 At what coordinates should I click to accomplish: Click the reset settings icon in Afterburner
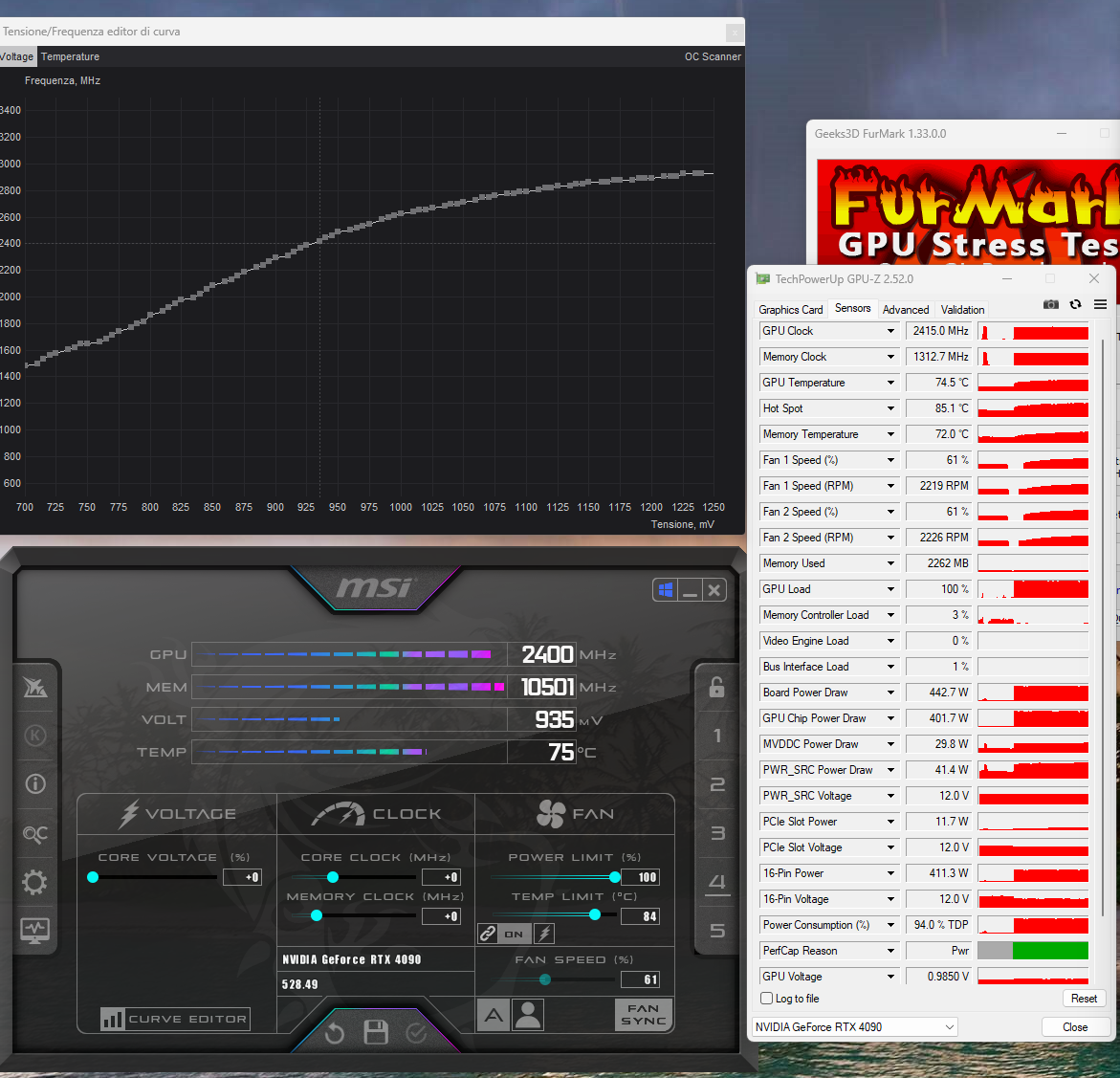click(x=335, y=1033)
